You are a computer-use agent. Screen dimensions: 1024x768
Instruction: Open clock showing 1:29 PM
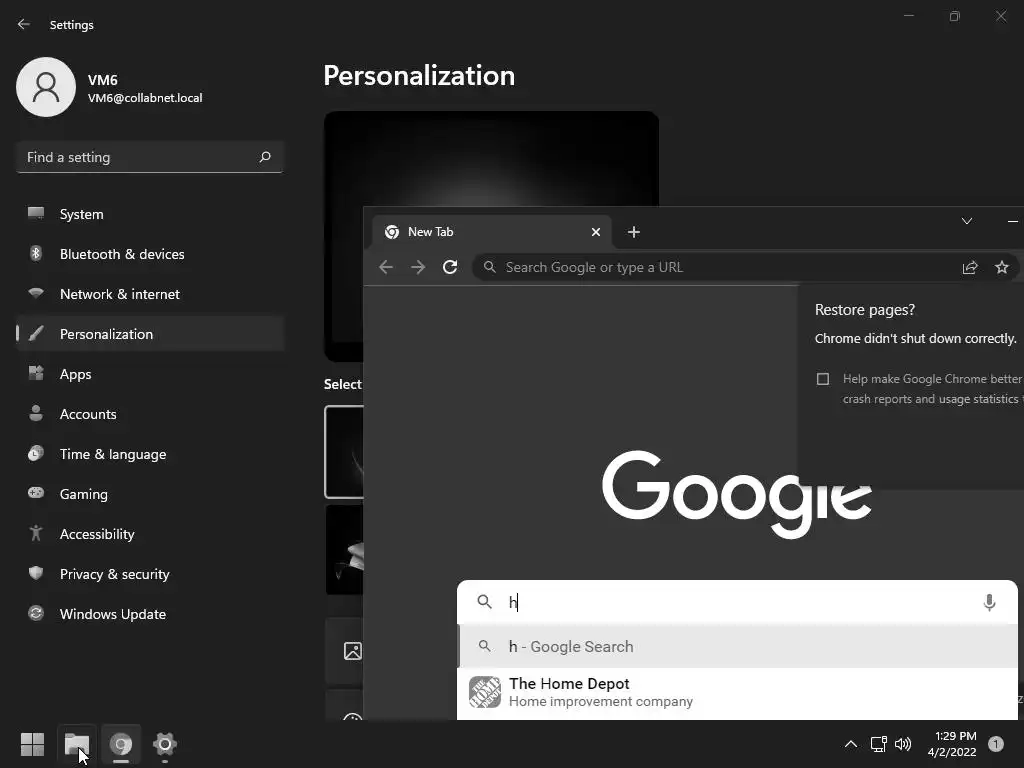click(952, 744)
